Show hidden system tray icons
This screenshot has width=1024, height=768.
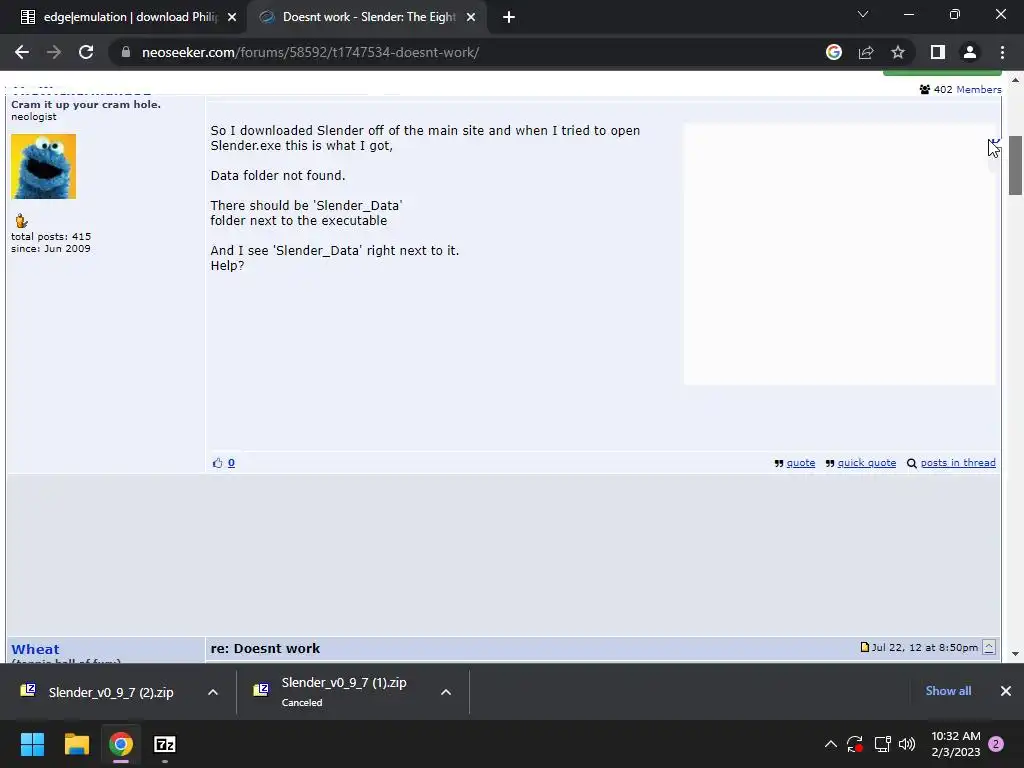(831, 744)
